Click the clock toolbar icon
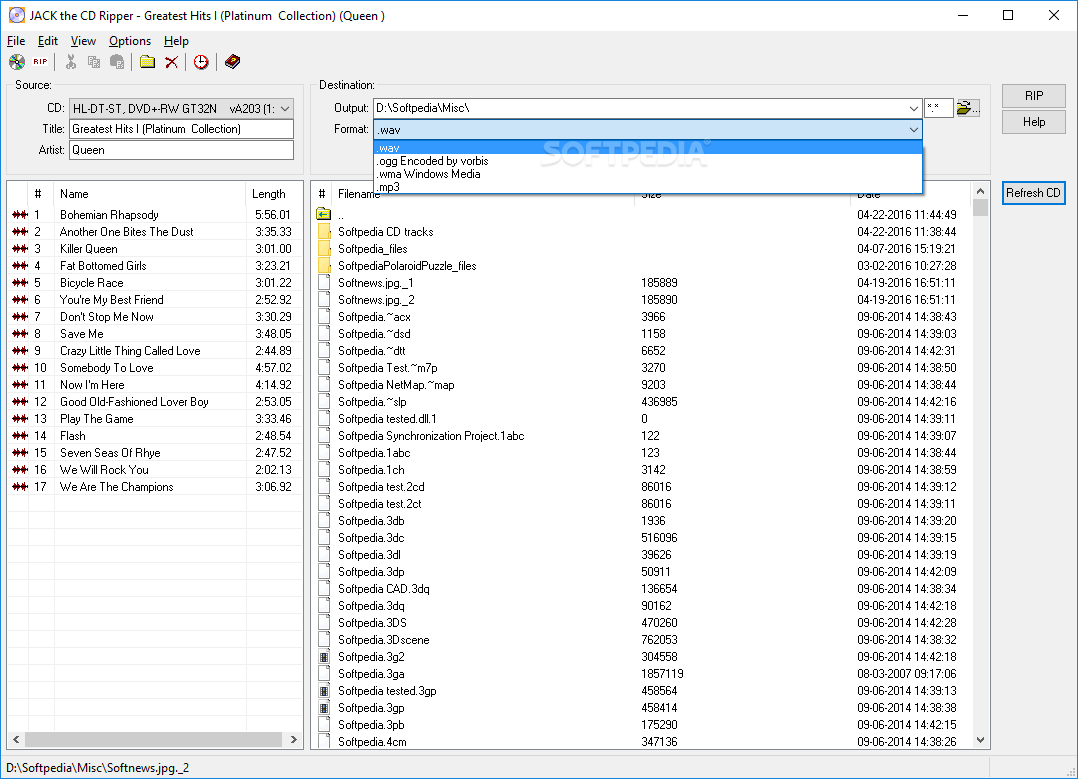 click(x=201, y=62)
